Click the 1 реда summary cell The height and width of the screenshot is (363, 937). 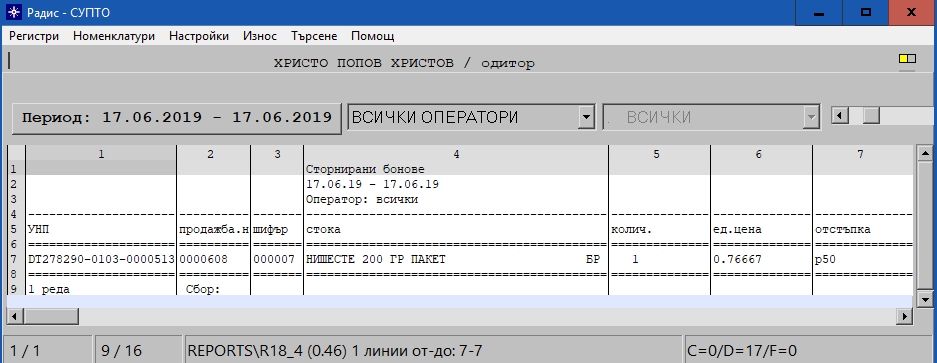(x=101, y=289)
